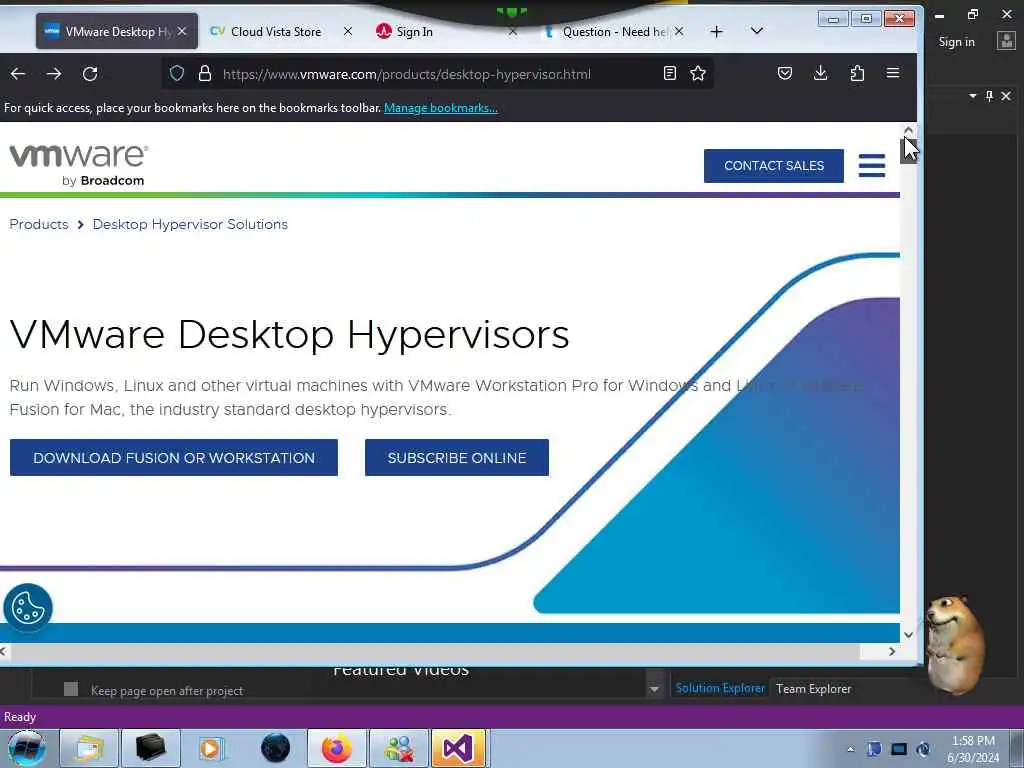Open Firefox extensions puzzle icon

click(x=857, y=73)
